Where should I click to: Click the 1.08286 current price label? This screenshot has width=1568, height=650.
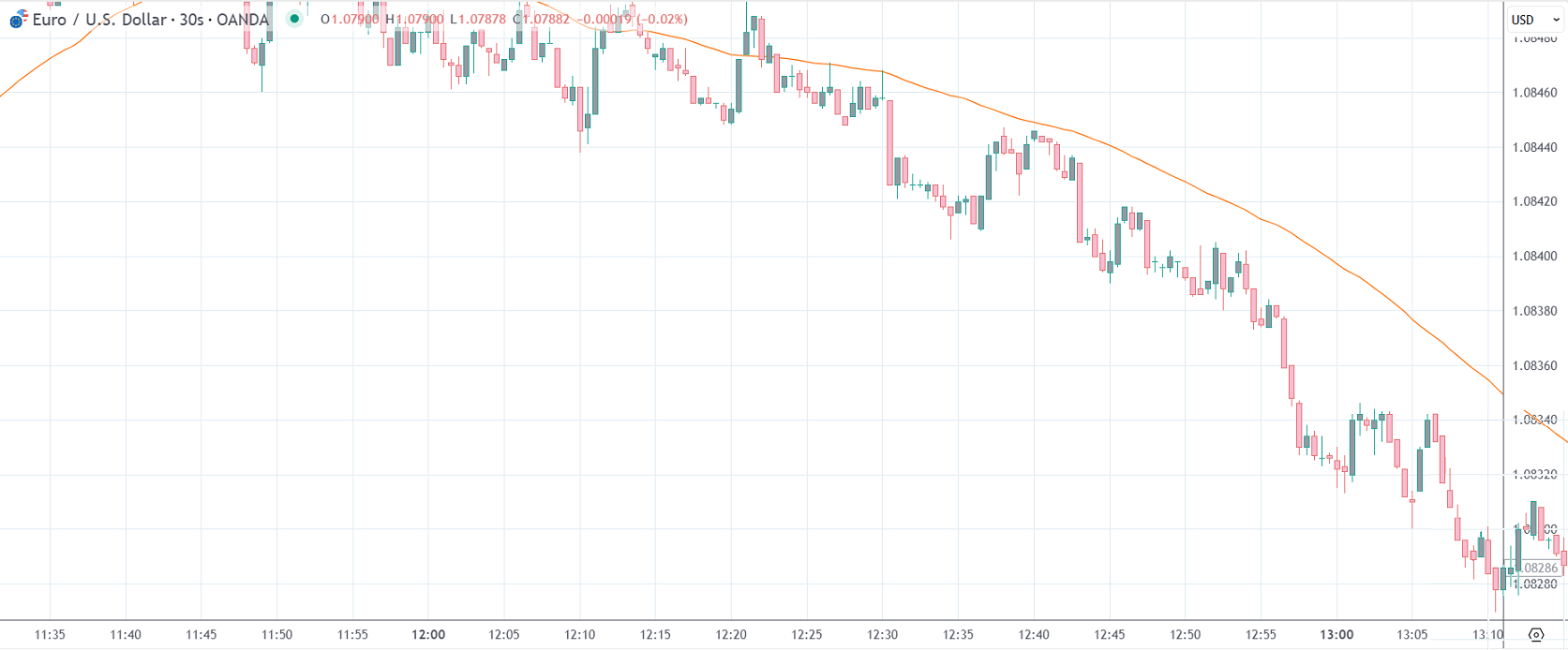pyautogui.click(x=1540, y=569)
